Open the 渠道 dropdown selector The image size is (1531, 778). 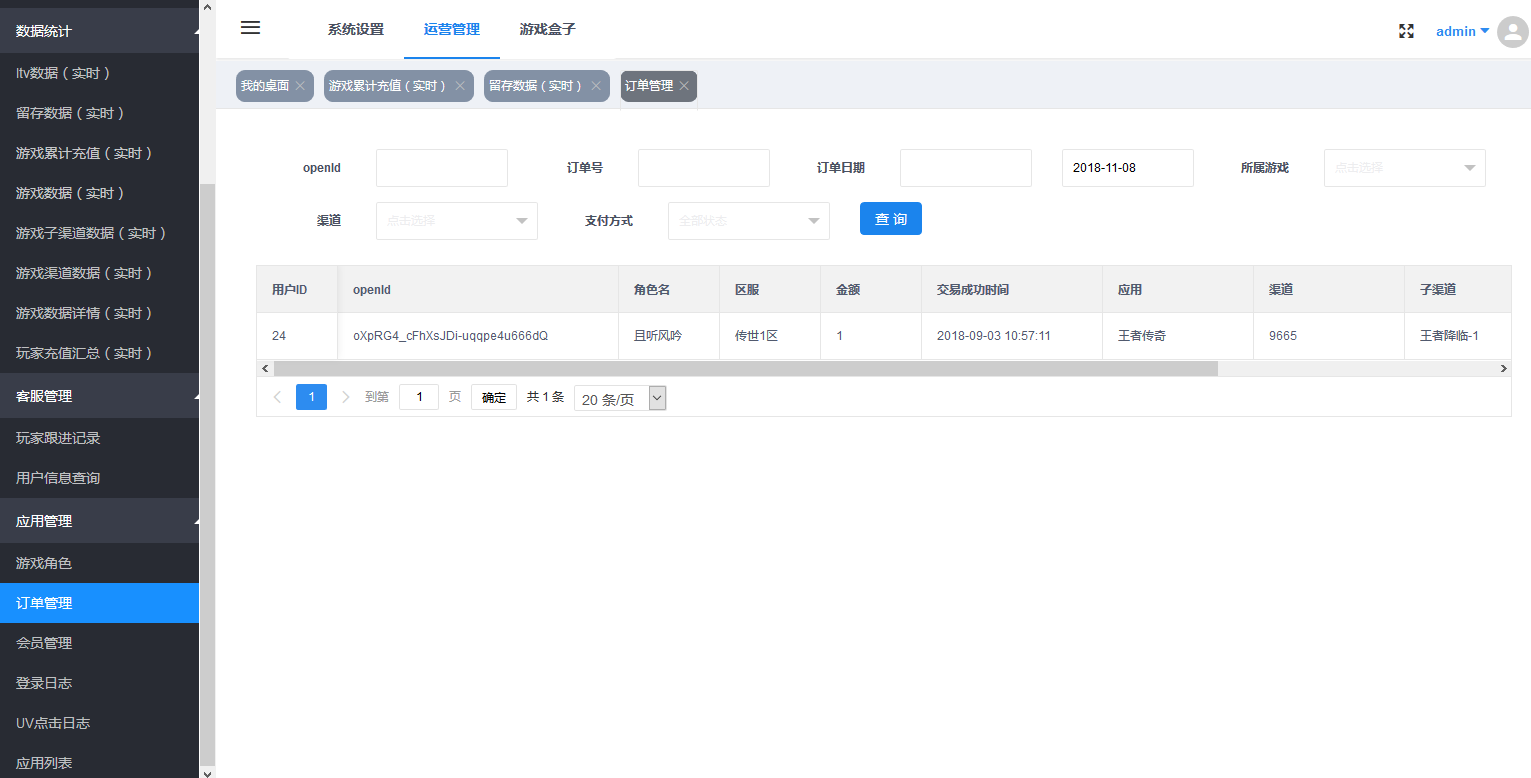pyautogui.click(x=456, y=221)
